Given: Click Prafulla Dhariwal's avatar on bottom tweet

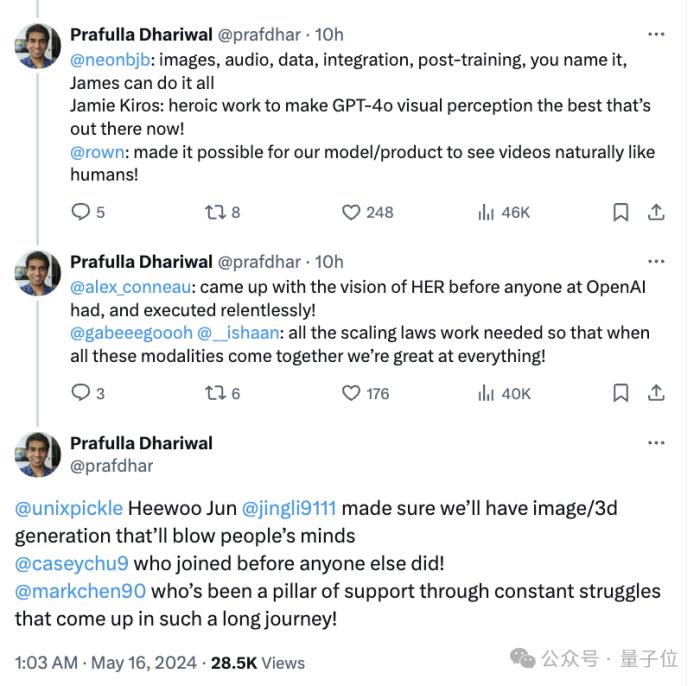Looking at the screenshot, I should (x=38, y=454).
